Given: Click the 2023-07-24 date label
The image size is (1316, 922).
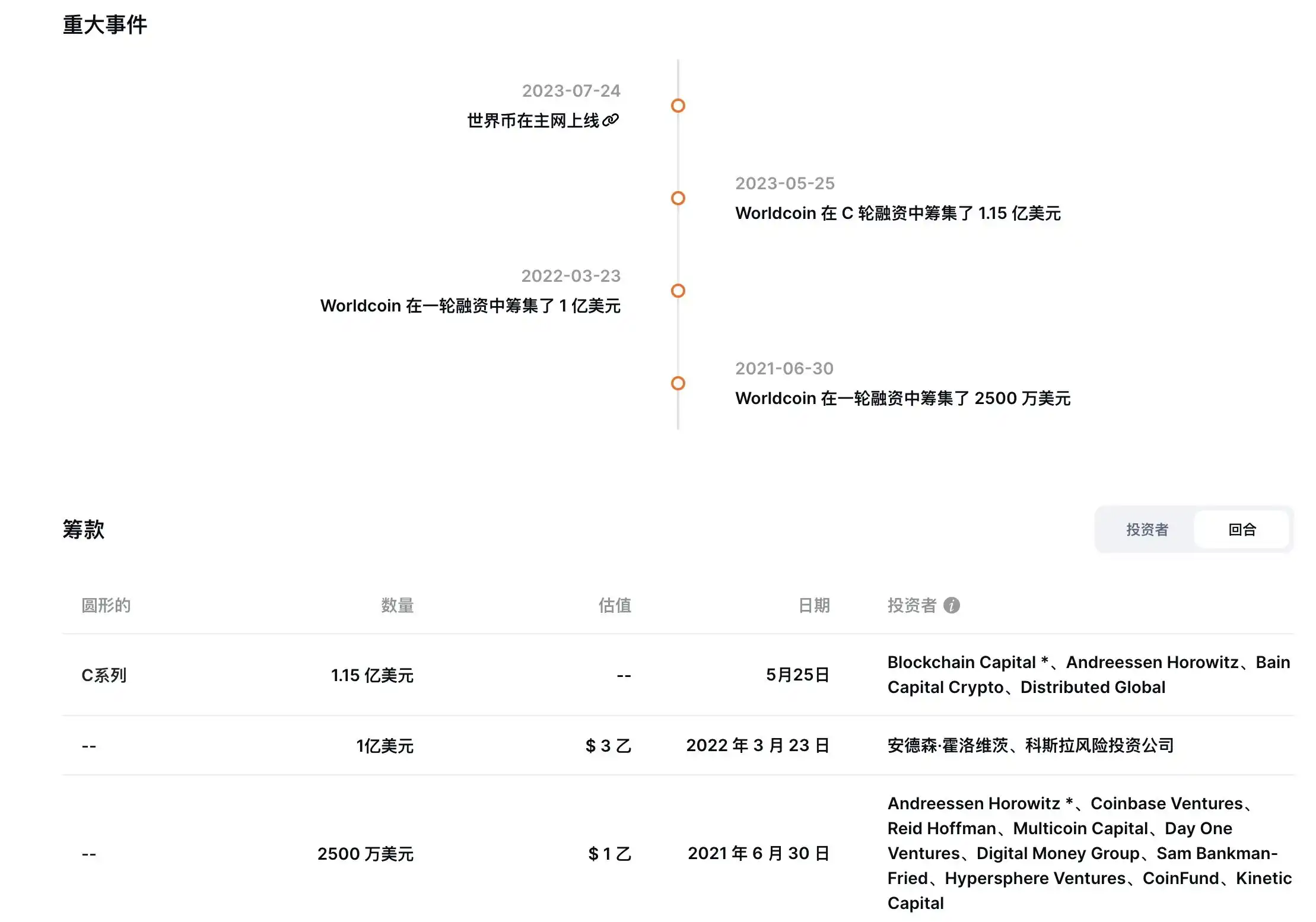Looking at the screenshot, I should click(x=571, y=91).
